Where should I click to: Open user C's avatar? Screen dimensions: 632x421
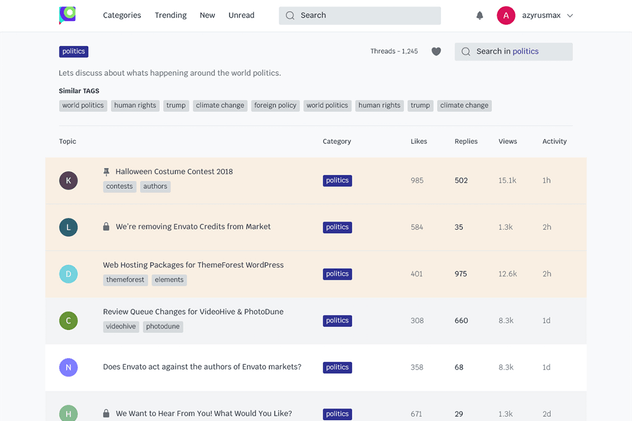pyautogui.click(x=69, y=321)
